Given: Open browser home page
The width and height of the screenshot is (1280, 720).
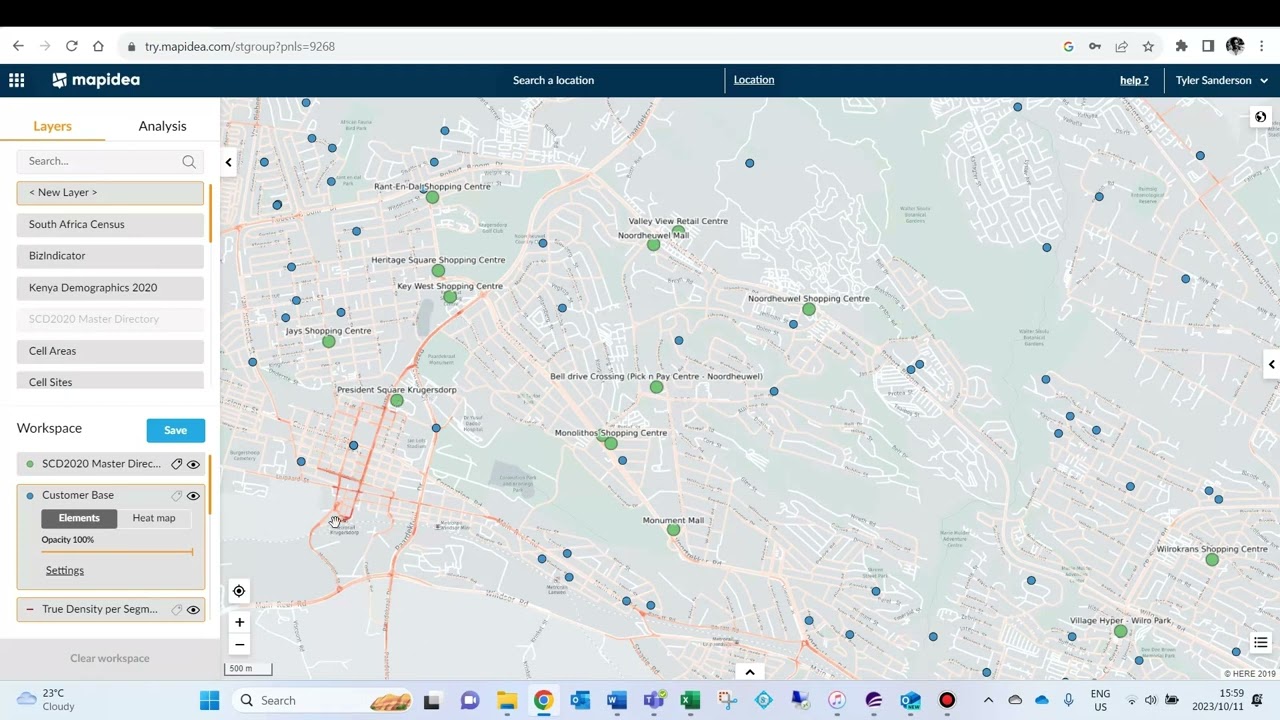Looking at the screenshot, I should tap(98, 46).
